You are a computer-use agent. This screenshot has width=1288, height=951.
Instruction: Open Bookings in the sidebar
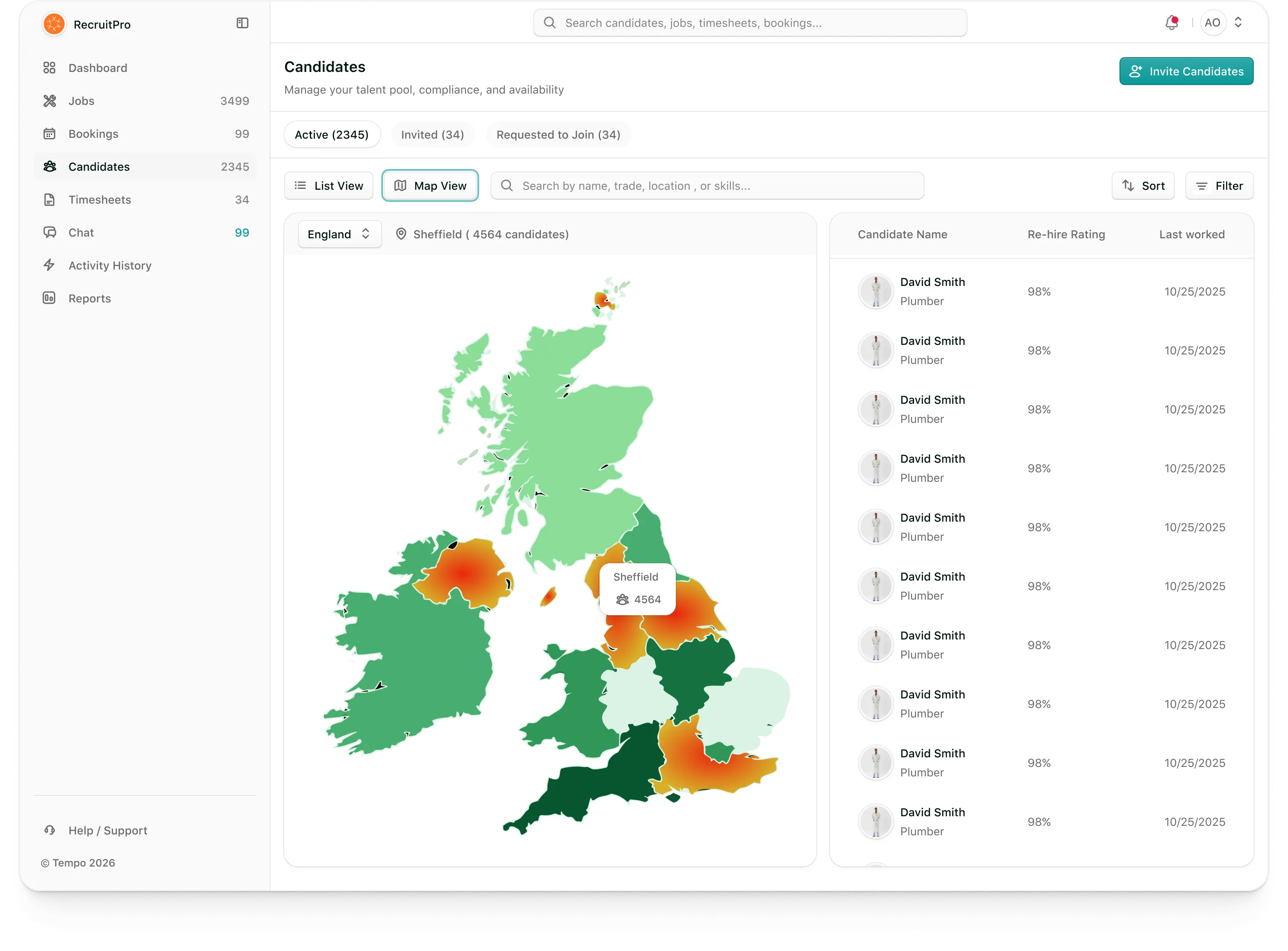(145, 133)
